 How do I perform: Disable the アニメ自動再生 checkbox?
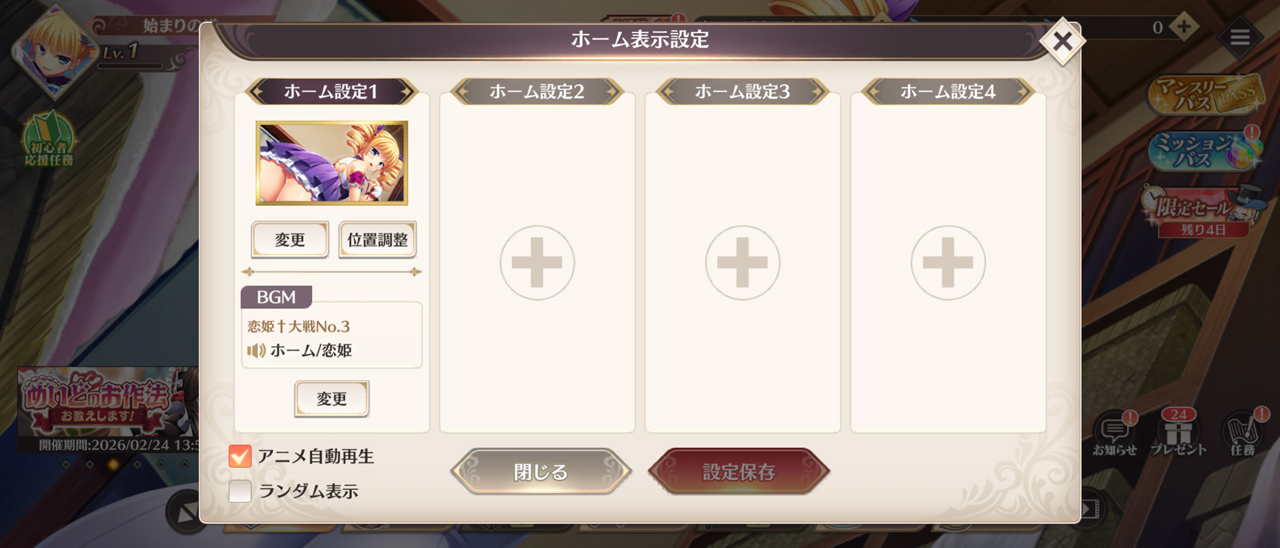tap(240, 456)
